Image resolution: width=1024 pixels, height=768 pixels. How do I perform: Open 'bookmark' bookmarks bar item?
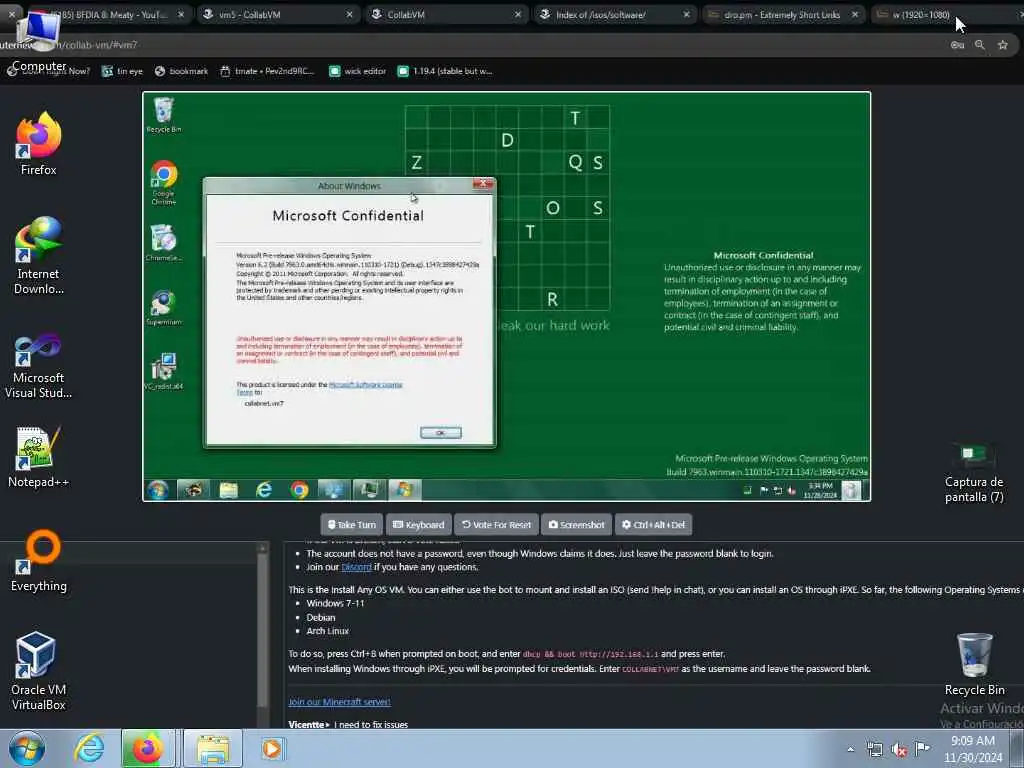point(181,71)
